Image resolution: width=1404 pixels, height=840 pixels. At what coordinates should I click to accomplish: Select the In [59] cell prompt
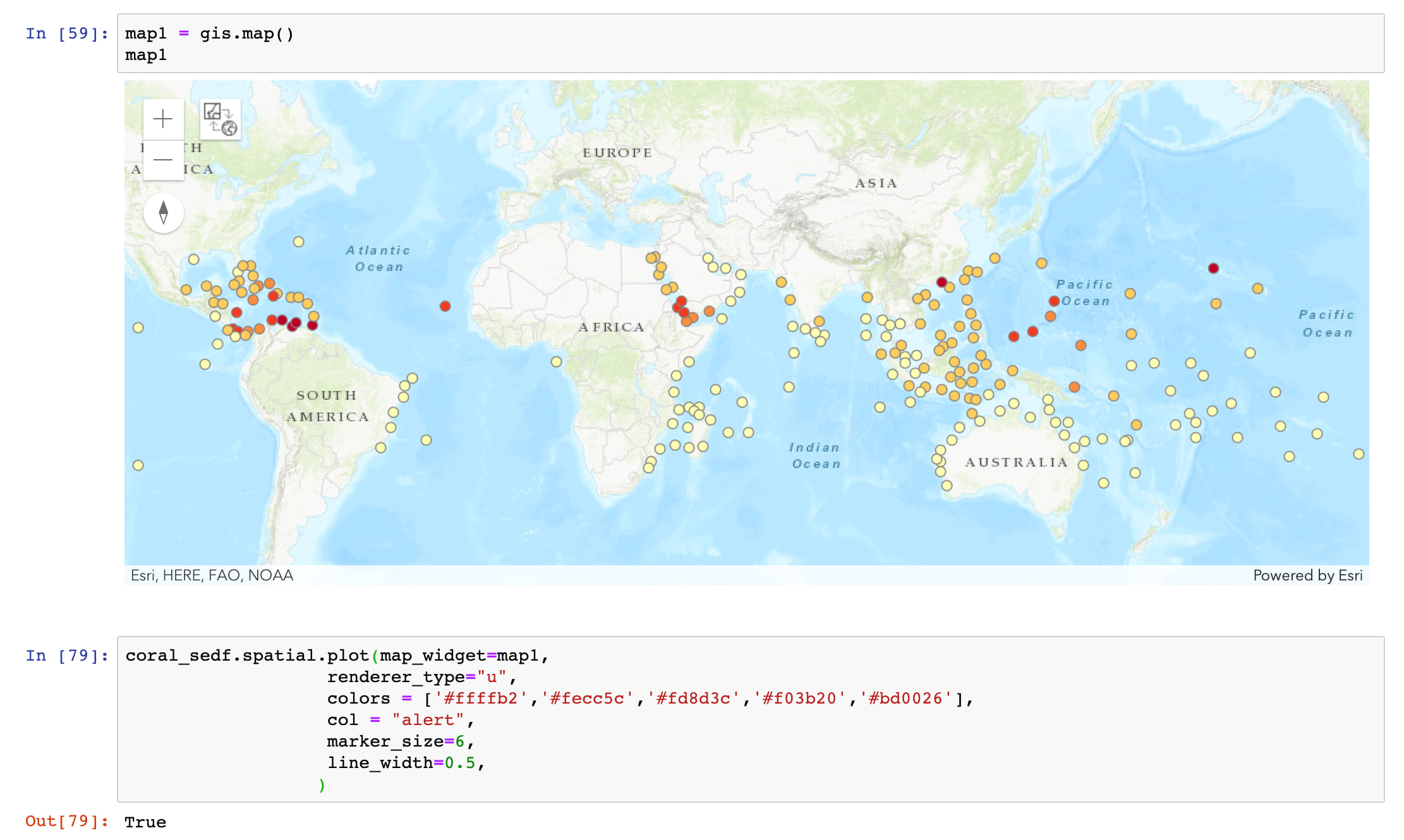tap(66, 33)
